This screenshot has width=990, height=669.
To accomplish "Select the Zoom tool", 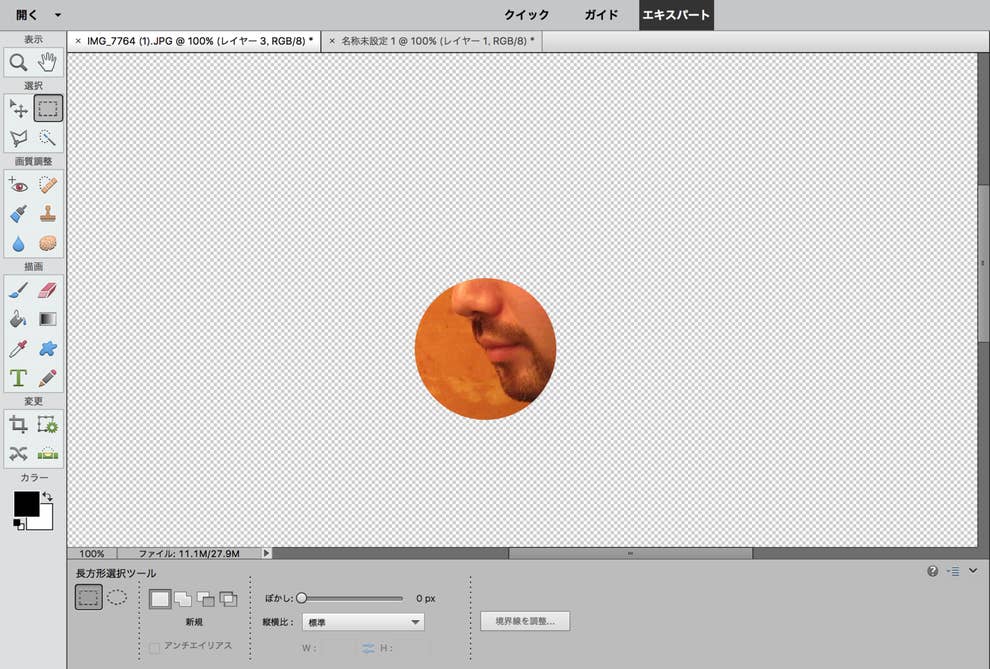I will tap(18, 62).
